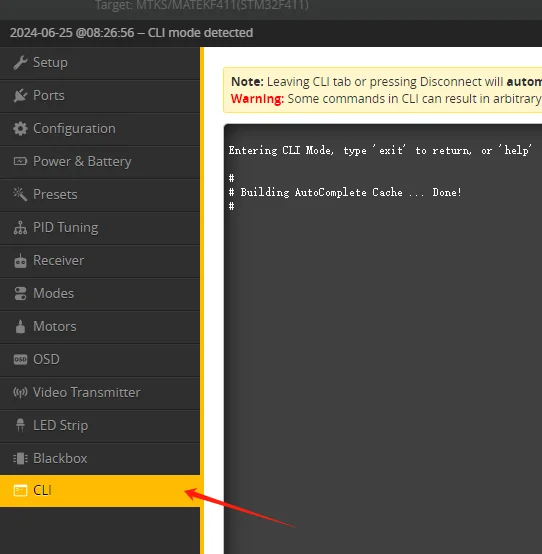The height and width of the screenshot is (554, 542).
Task: Open the PID Tuning tab
Action: click(x=100, y=228)
